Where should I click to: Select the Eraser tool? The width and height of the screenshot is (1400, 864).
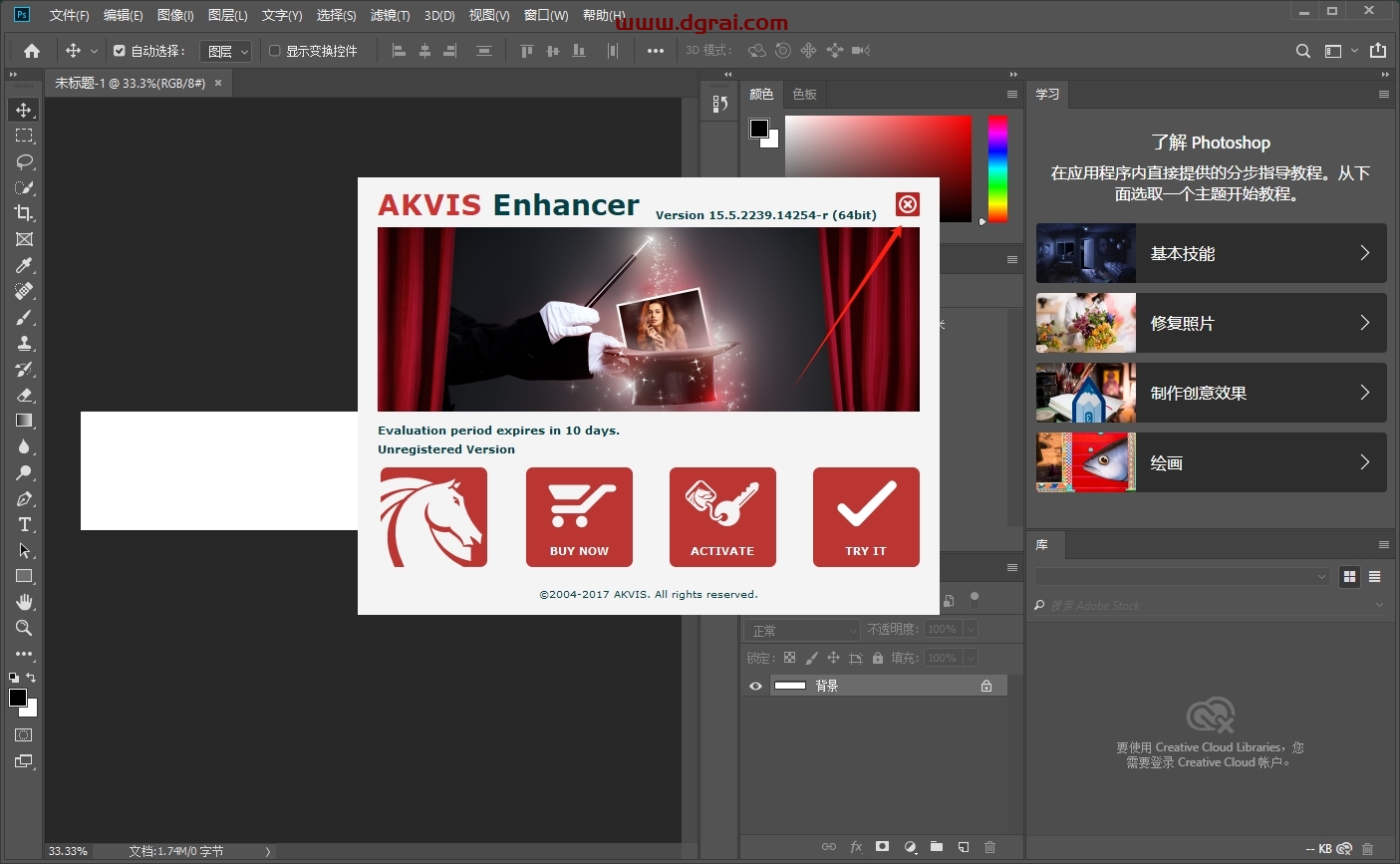coord(24,395)
